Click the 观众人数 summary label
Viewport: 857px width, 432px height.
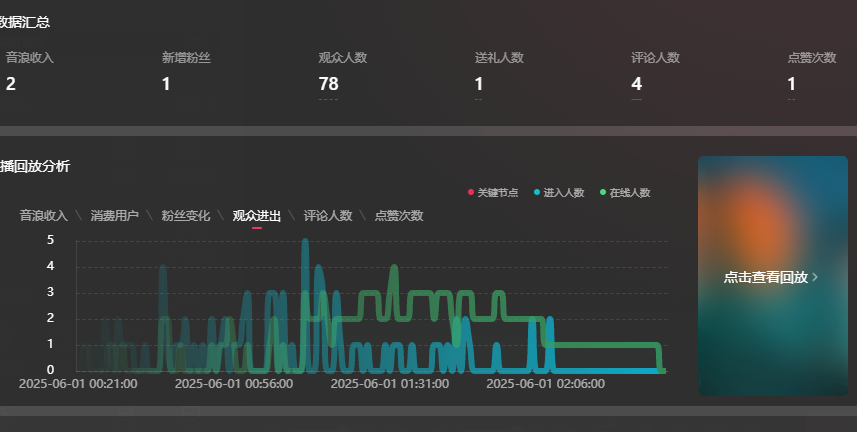point(343,57)
